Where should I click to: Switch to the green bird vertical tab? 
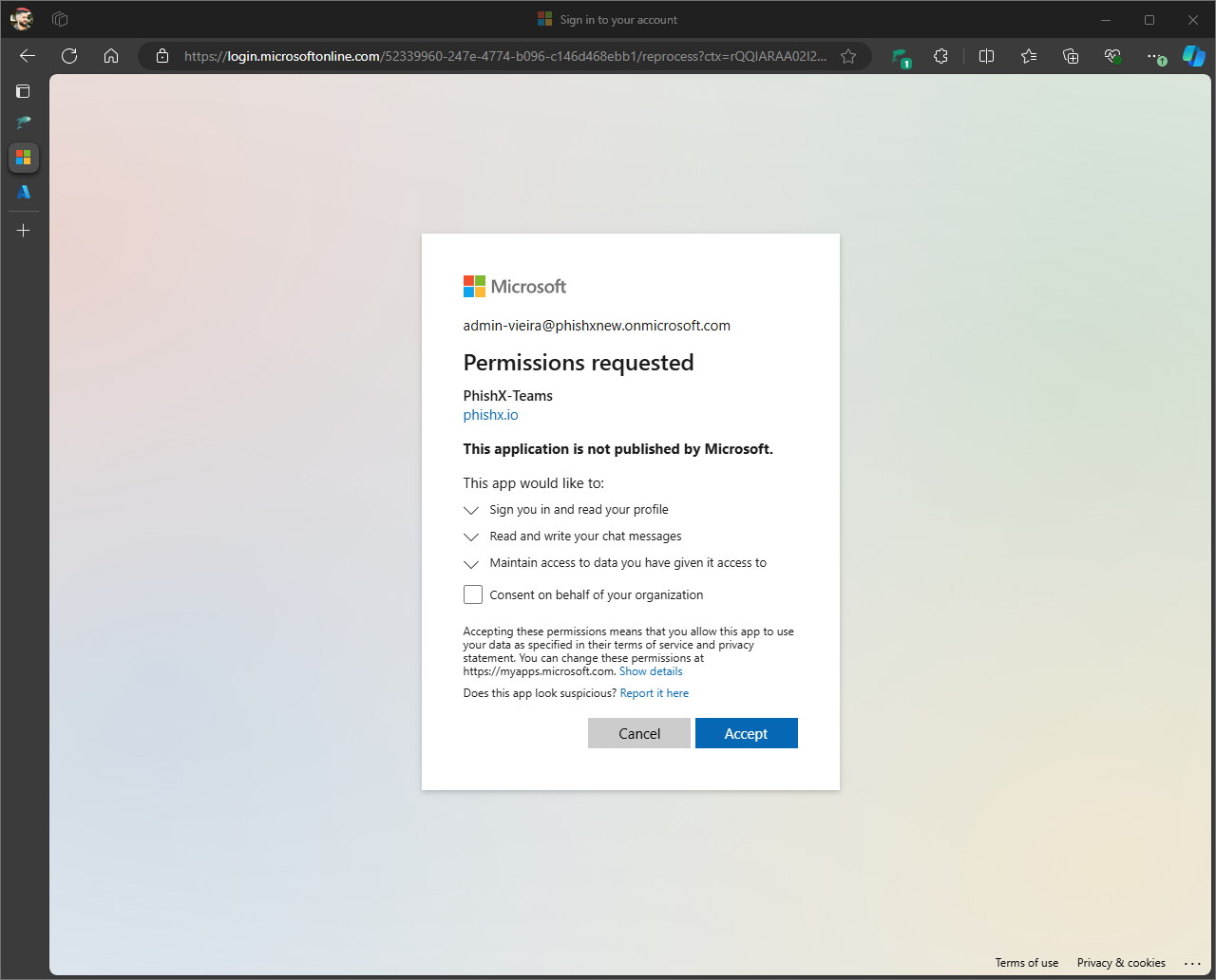[23, 122]
